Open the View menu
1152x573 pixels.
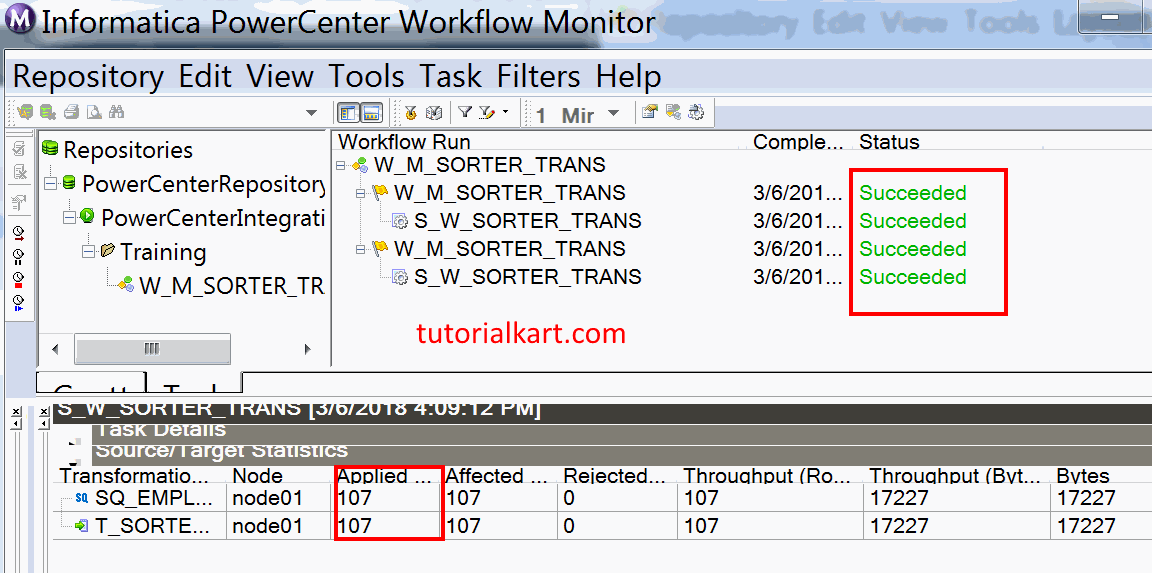click(x=280, y=76)
